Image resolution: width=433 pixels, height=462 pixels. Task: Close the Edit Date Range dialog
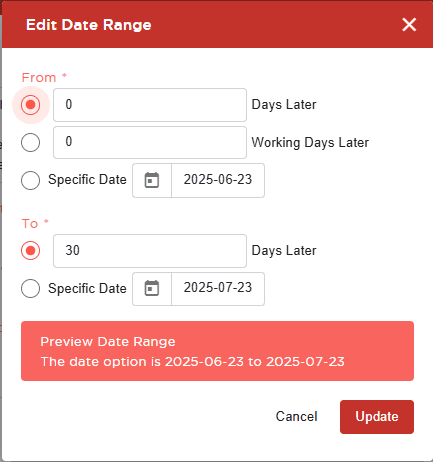pos(409,25)
